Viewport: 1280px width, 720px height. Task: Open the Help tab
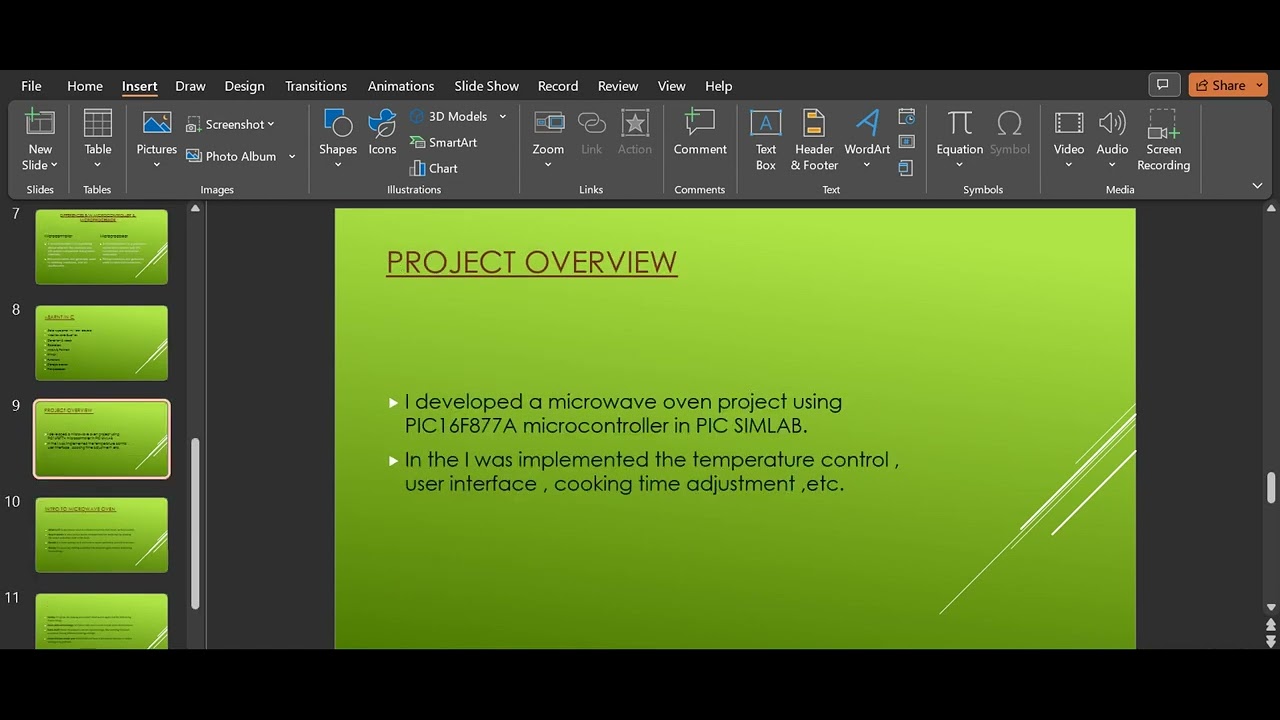coord(719,86)
